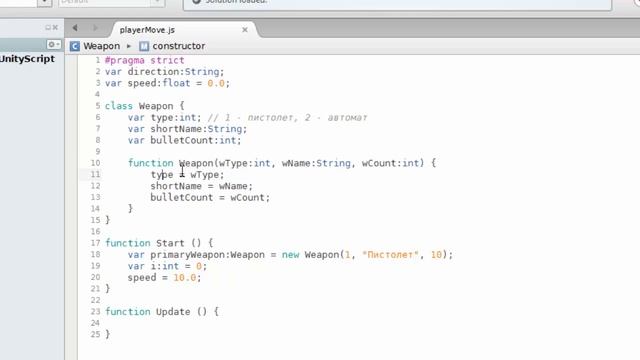Open the side panel gear options menu
Viewport: 640px width, 360px height.
[53, 44]
